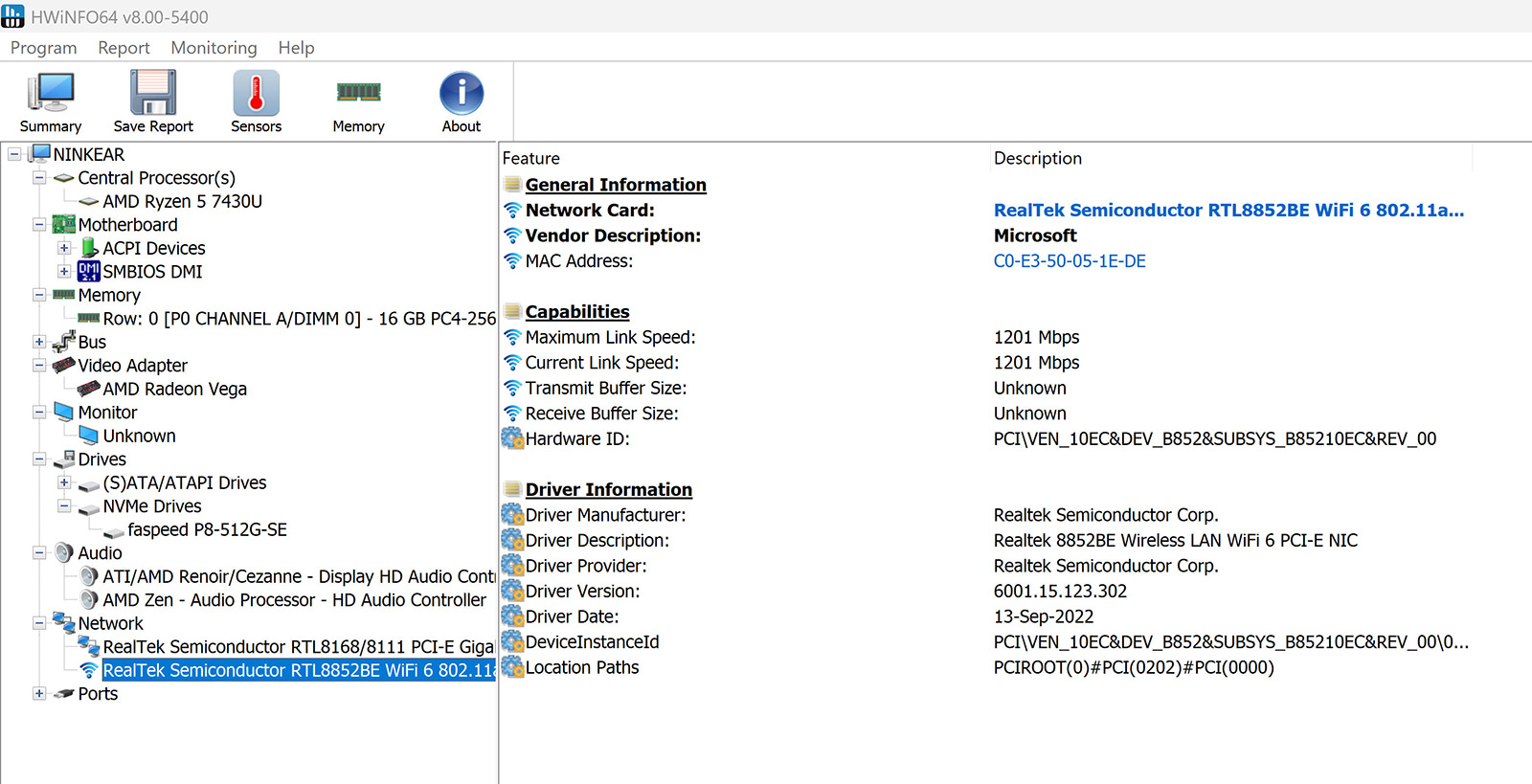
Task: Select AMD Zen Audio Processor entry
Action: pyautogui.click(x=294, y=600)
